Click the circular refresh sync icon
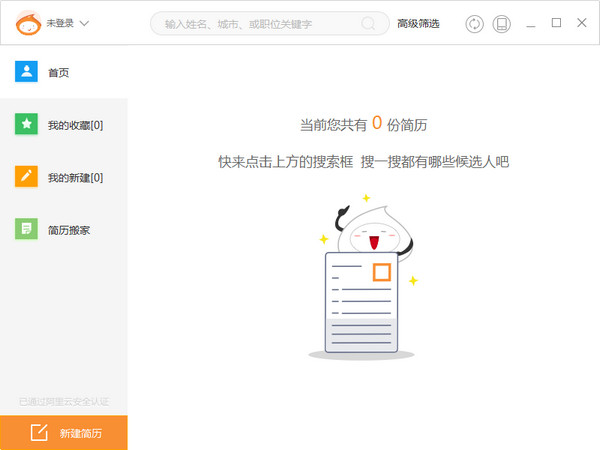The image size is (600, 450). [x=474, y=24]
